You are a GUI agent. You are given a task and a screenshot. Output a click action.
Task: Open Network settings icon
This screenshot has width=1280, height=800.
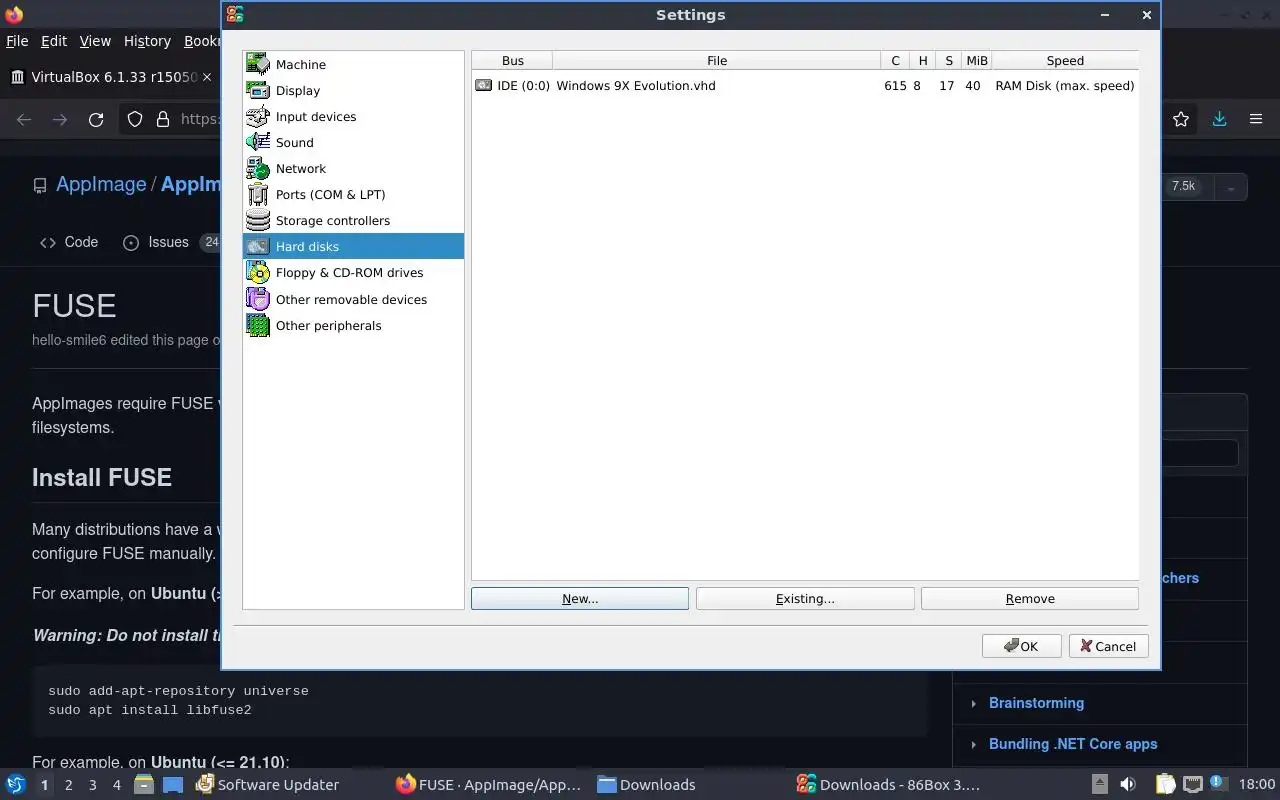(x=258, y=168)
